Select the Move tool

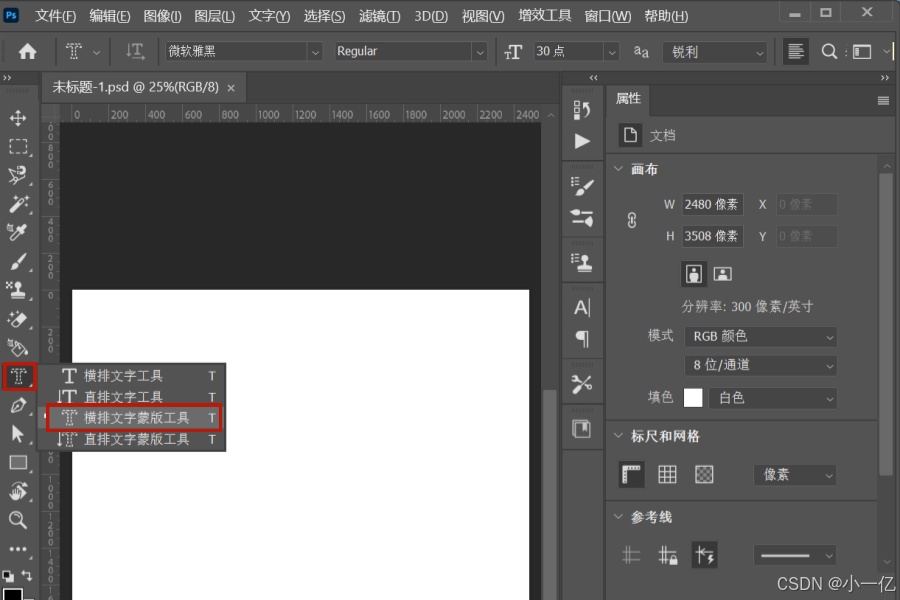pyautogui.click(x=18, y=118)
